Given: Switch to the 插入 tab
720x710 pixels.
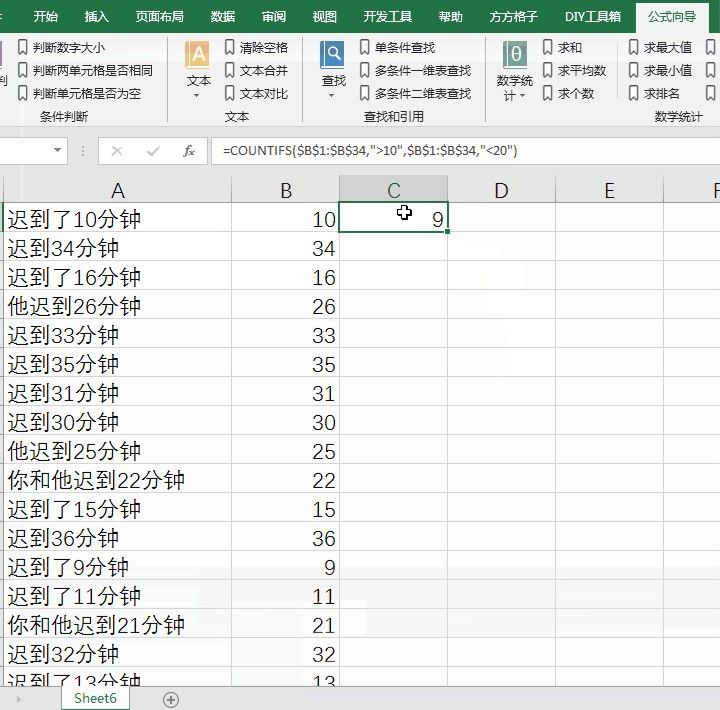Looking at the screenshot, I should point(96,17).
